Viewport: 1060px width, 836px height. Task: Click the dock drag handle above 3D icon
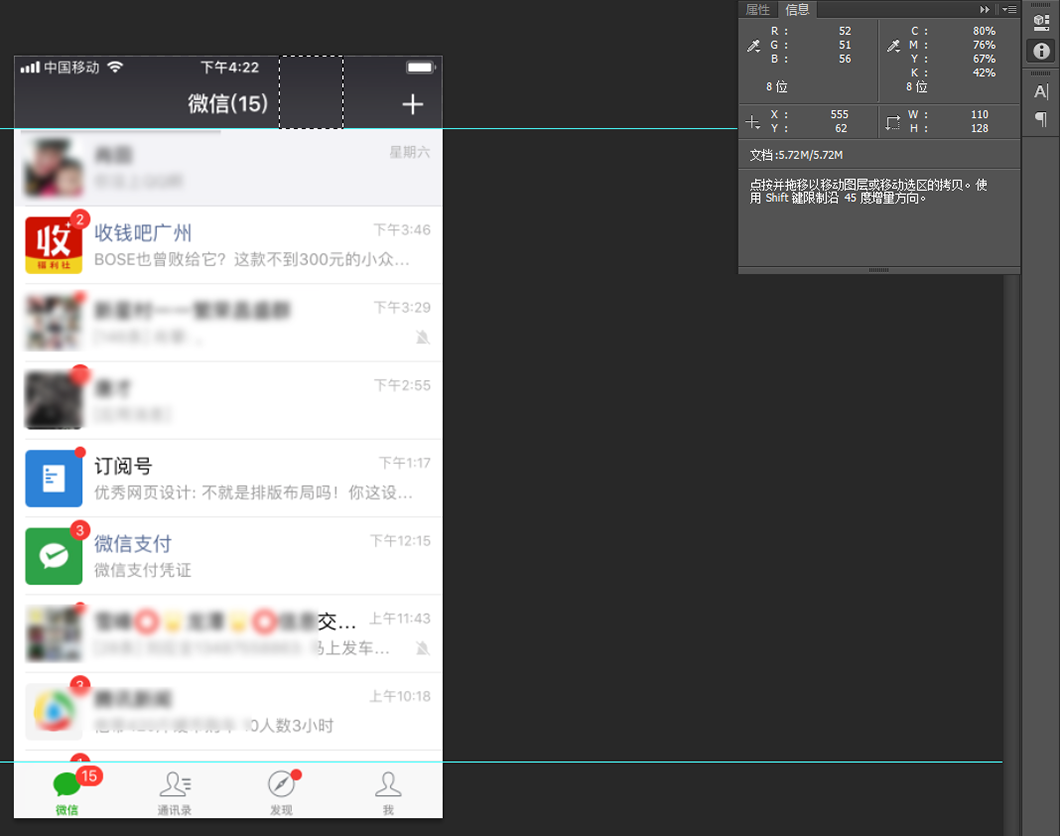point(1041,4)
